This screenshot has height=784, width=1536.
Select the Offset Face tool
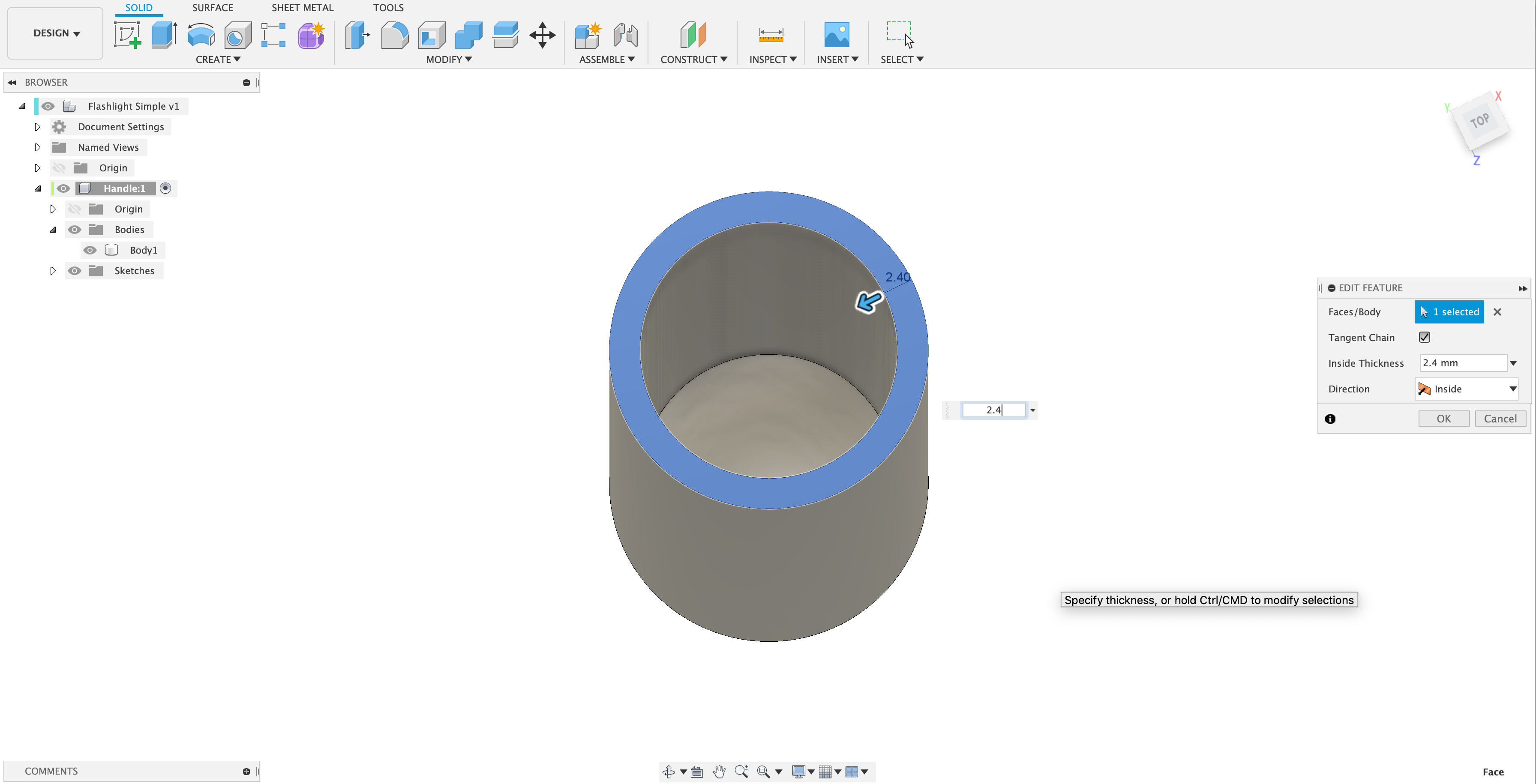coord(506,35)
